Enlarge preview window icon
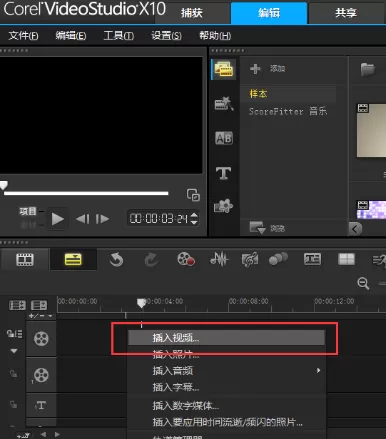The width and height of the screenshot is (386, 439). coord(193,195)
